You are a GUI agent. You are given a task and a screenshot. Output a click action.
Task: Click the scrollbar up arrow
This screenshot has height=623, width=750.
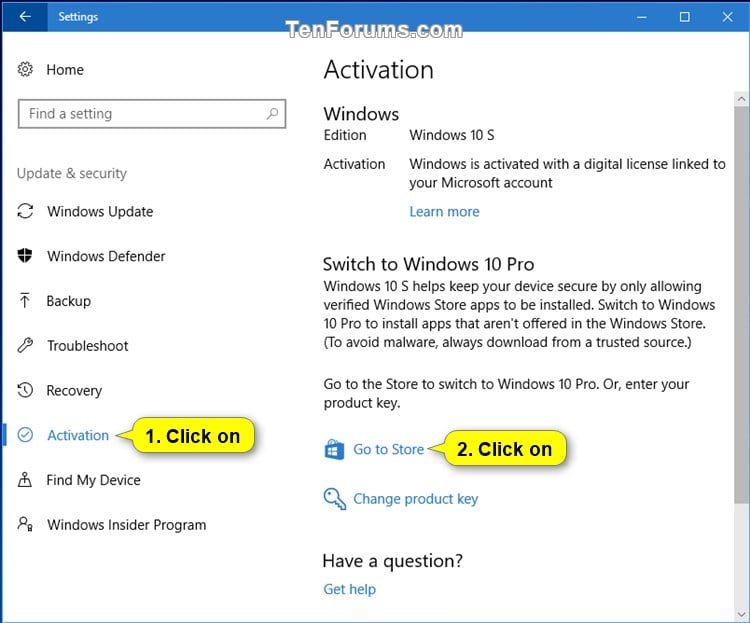click(741, 99)
